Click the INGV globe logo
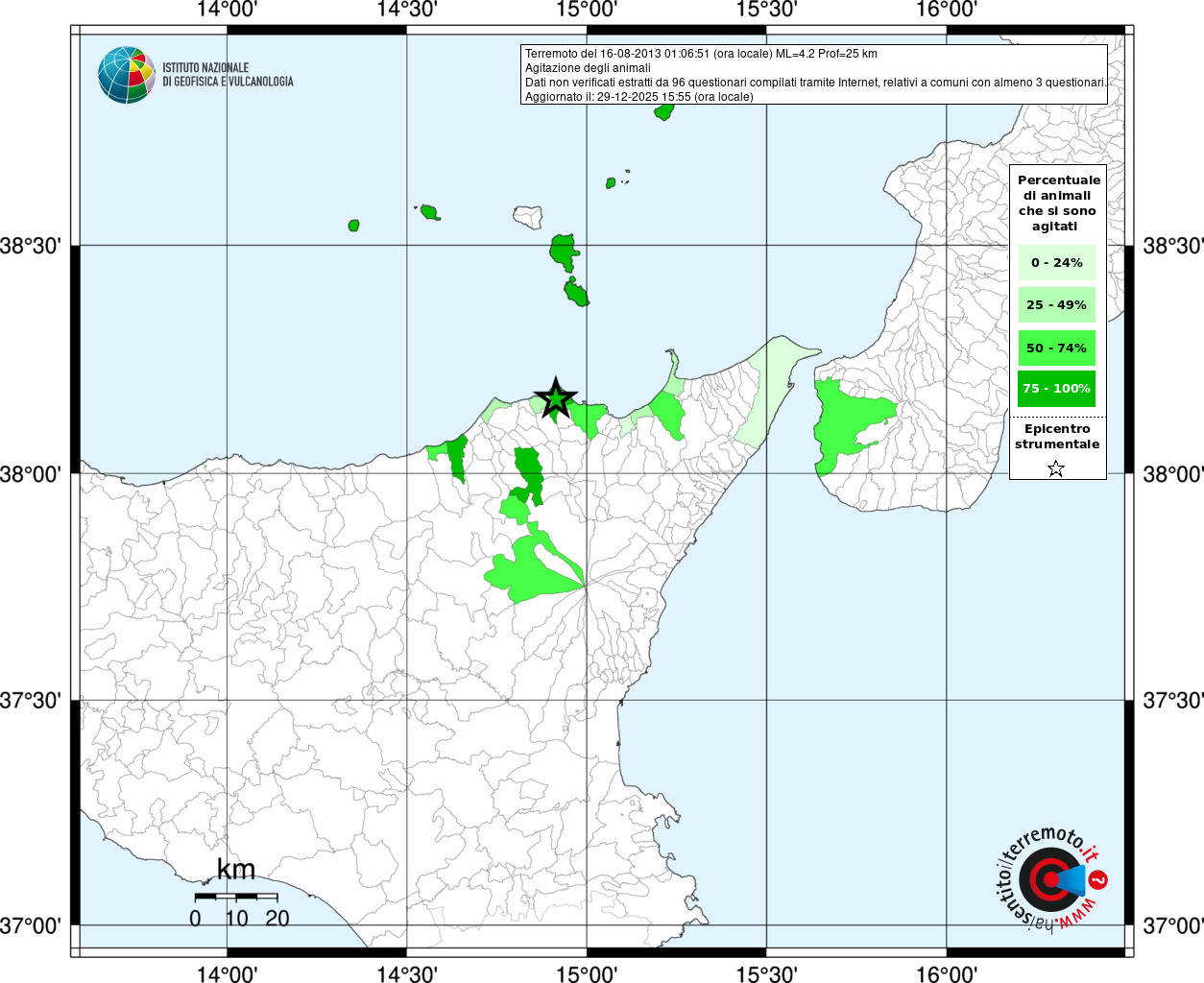 126,75
